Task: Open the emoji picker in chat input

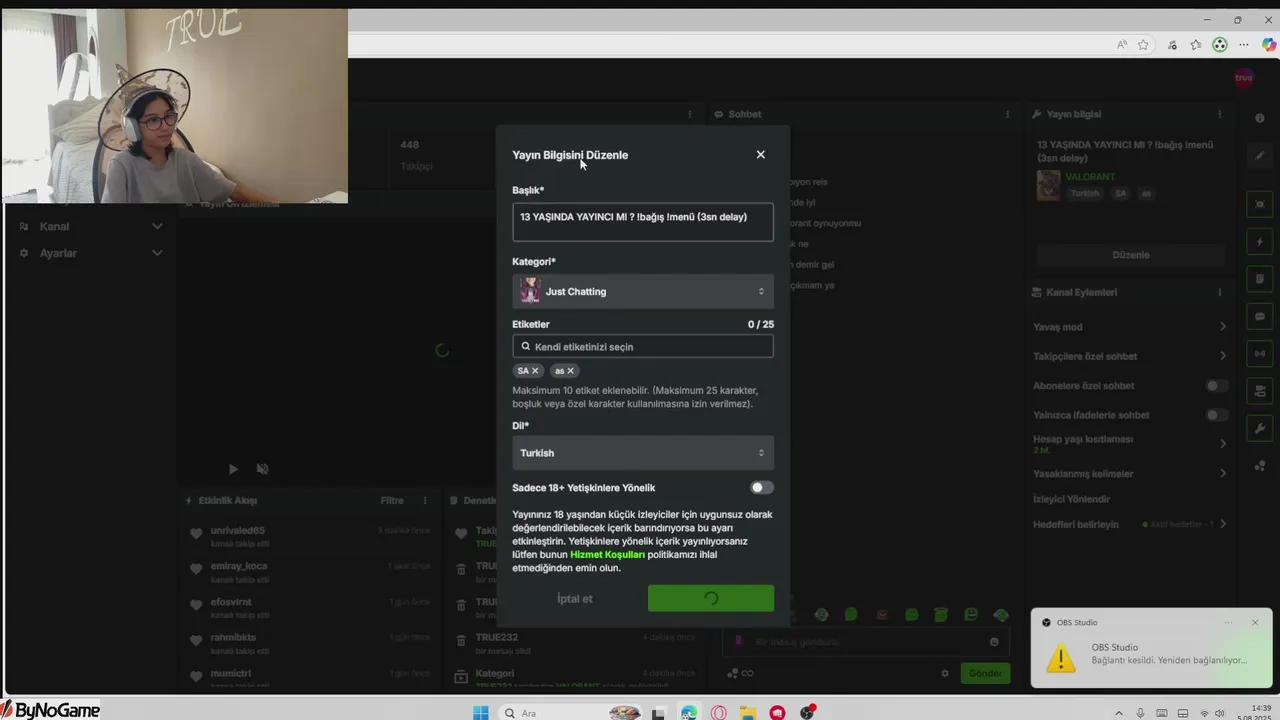Action: coord(994,642)
